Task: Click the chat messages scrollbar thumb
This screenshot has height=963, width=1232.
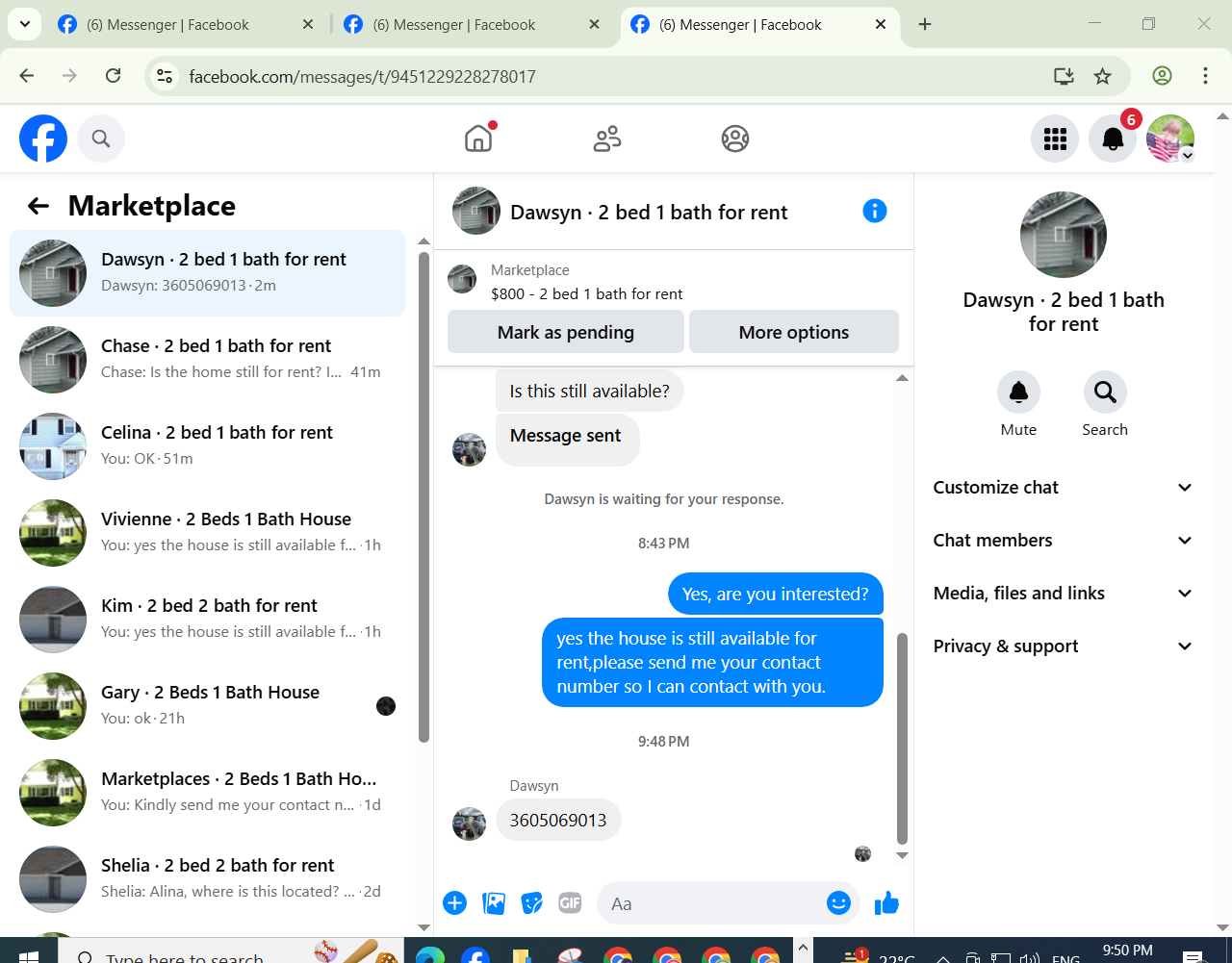Action: (x=902, y=738)
